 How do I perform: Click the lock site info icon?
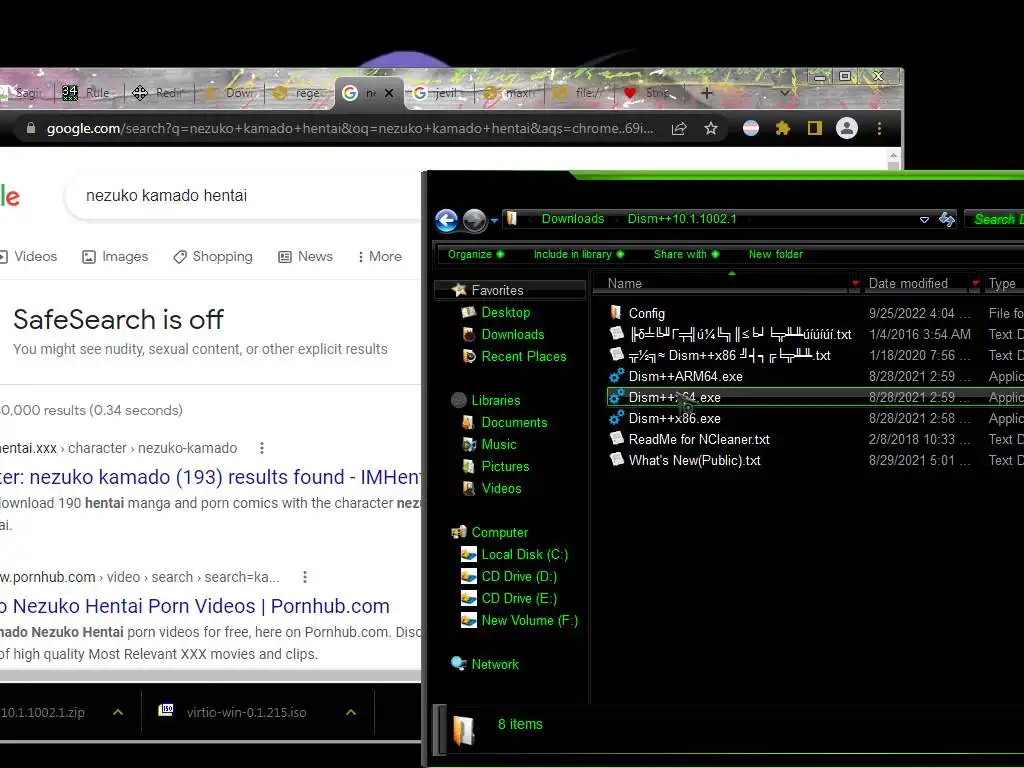click(x=31, y=128)
